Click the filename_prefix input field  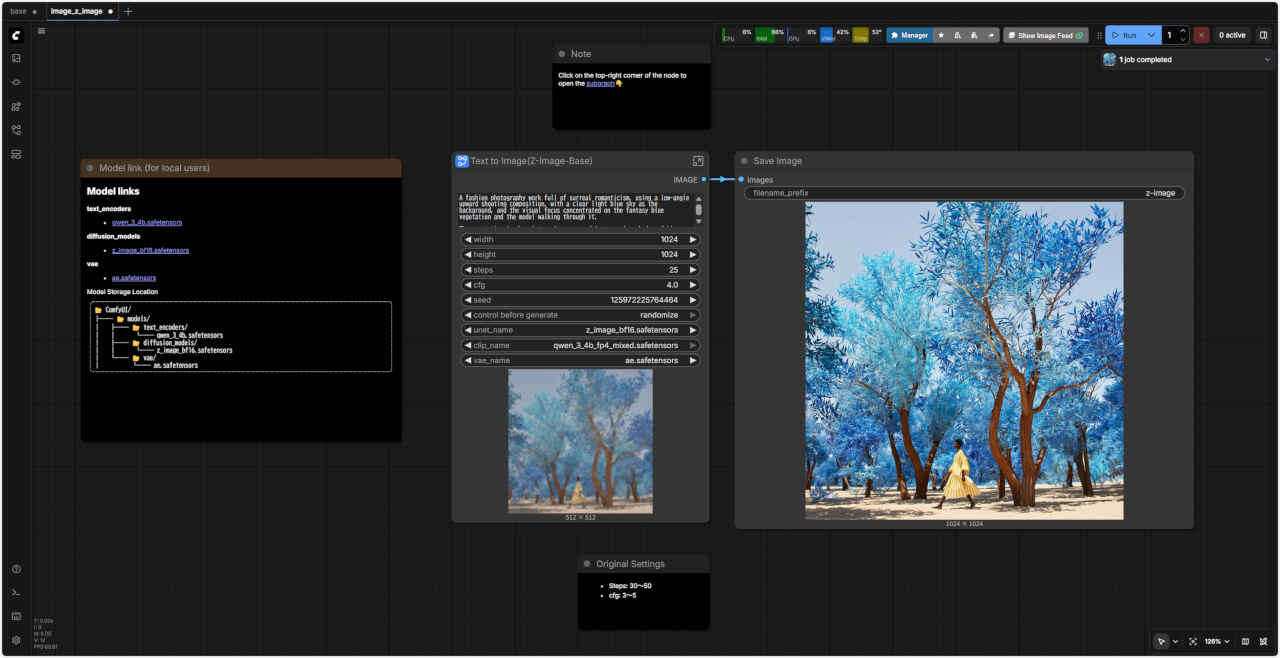click(964, 193)
